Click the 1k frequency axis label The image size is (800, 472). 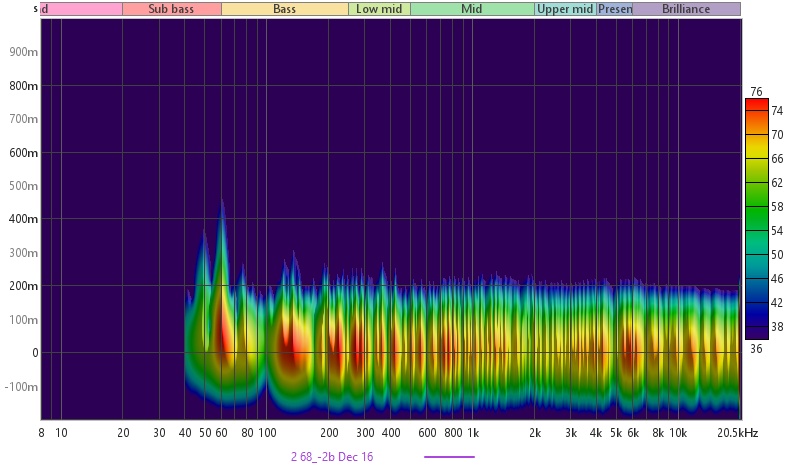pos(474,433)
